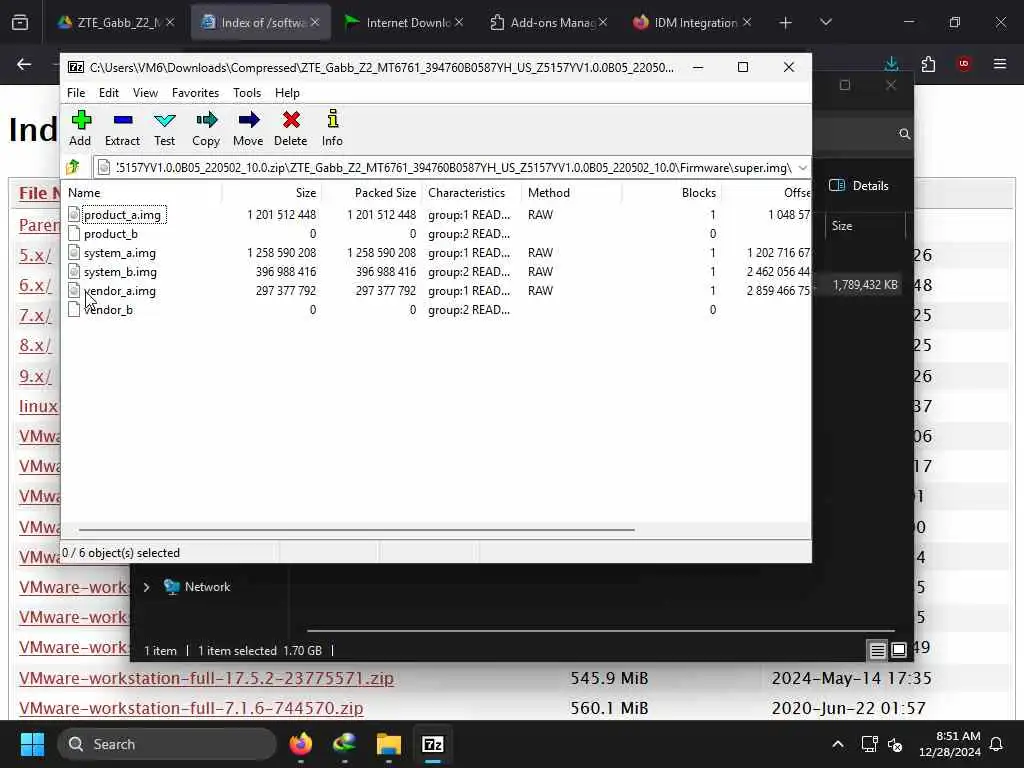Screen dimensions: 1024x768
Task: Select the product_a.img file
Action: click(x=122, y=215)
